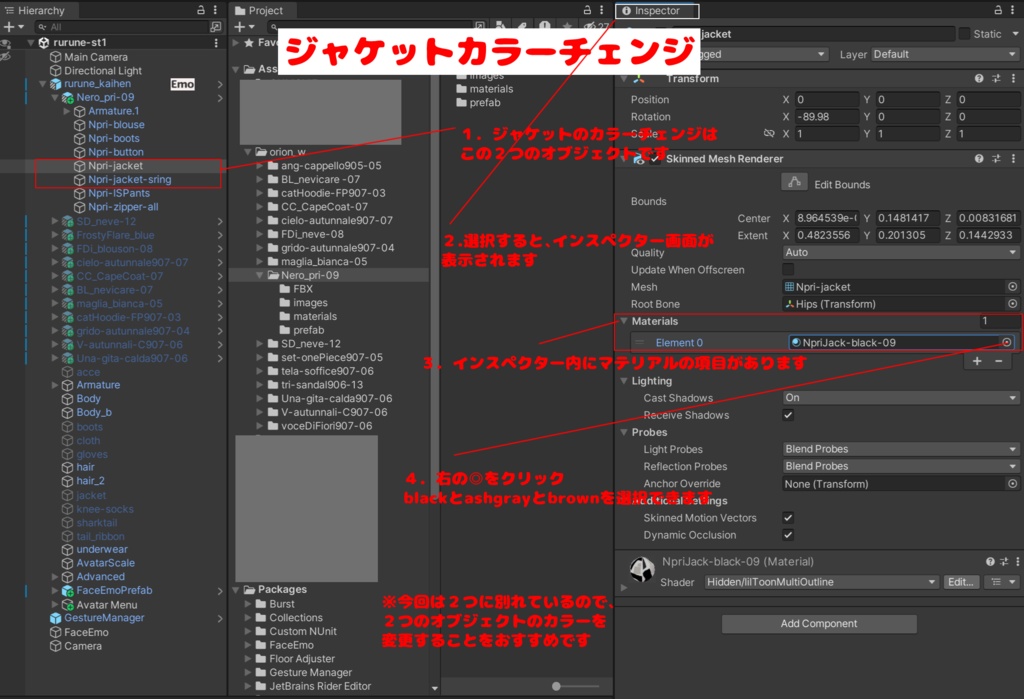Image resolution: width=1024 pixels, height=699 pixels.
Task: Uncheck Dynamic Occlusion in the renderer
Action: 789,534
